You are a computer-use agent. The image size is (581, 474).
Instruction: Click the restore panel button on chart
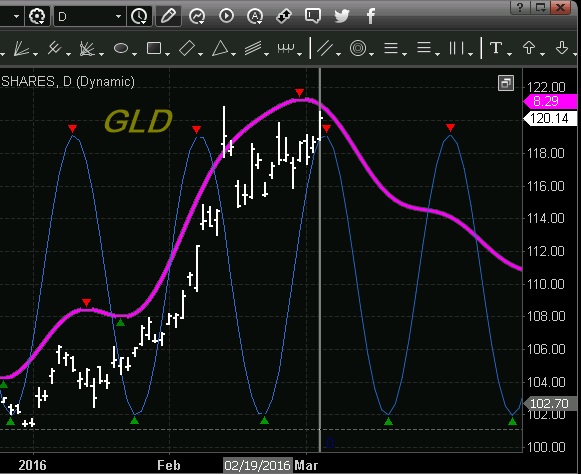pos(506,83)
